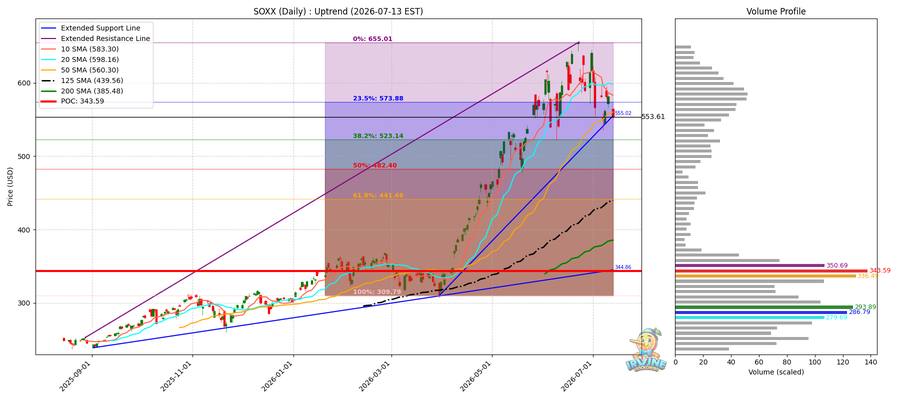Click the orange volume profile bar
The height and width of the screenshot is (400, 900).
point(766,275)
